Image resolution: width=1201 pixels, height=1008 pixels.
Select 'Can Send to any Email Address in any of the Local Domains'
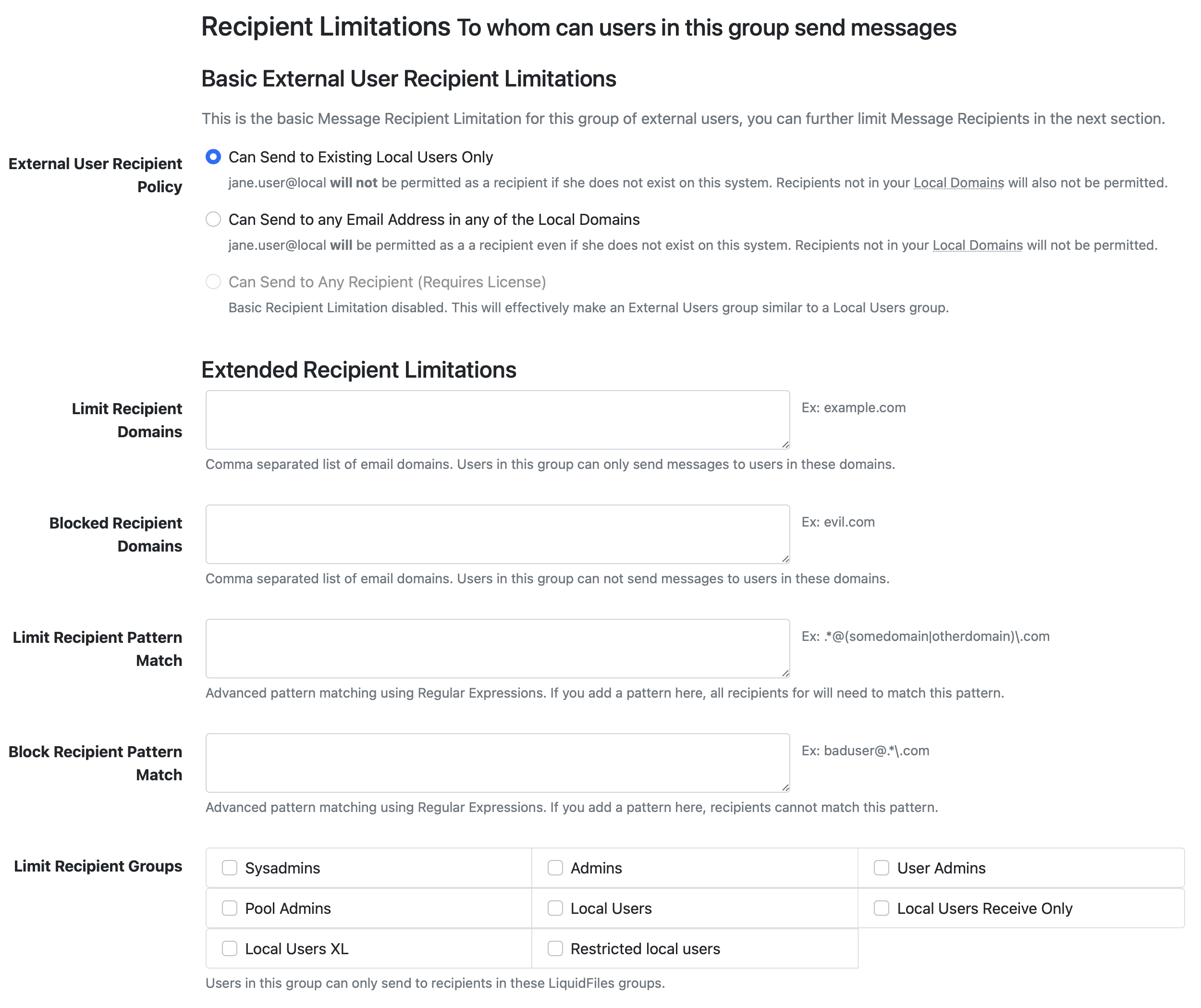pos(214,219)
